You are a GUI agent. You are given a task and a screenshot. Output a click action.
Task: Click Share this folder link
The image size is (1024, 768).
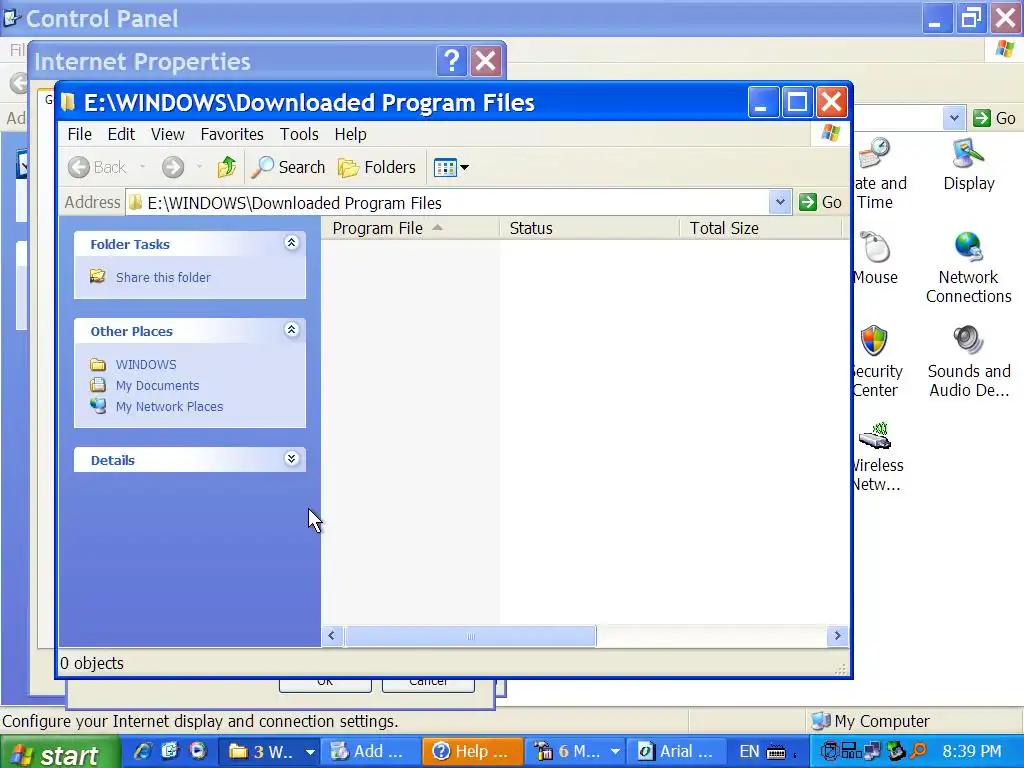tap(163, 278)
